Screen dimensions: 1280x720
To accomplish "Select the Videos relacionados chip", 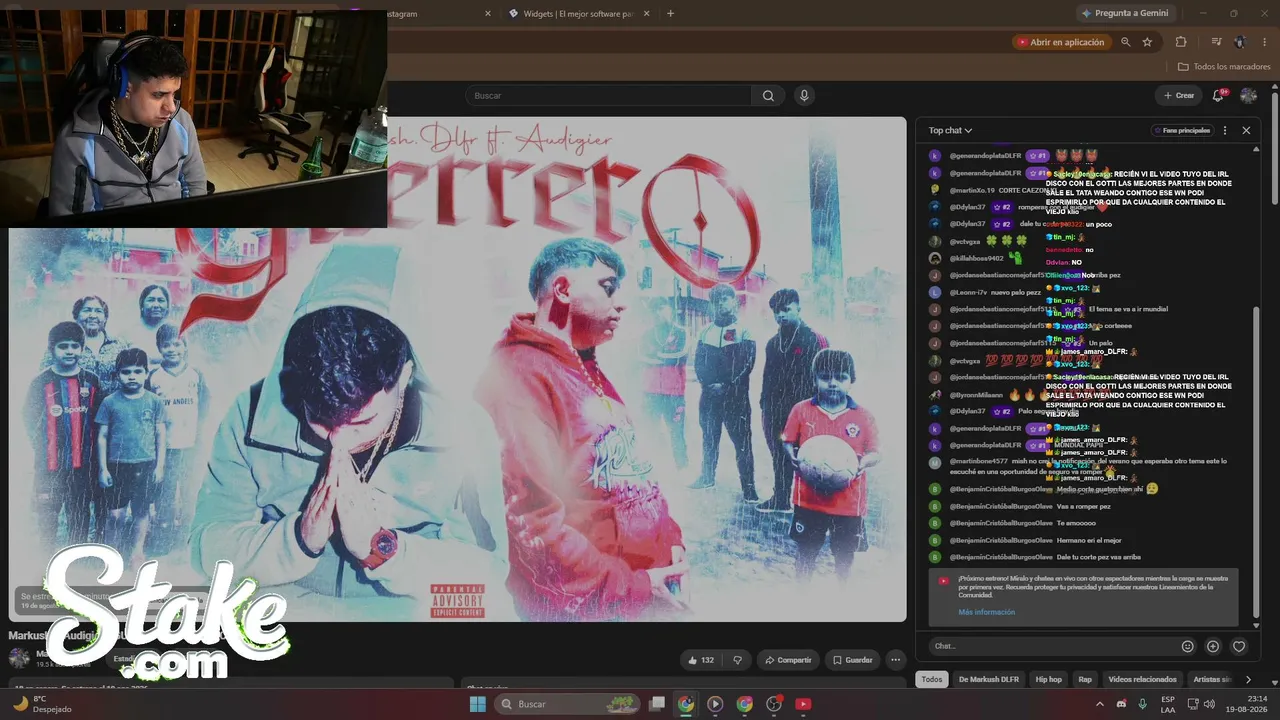I will coord(1142,679).
